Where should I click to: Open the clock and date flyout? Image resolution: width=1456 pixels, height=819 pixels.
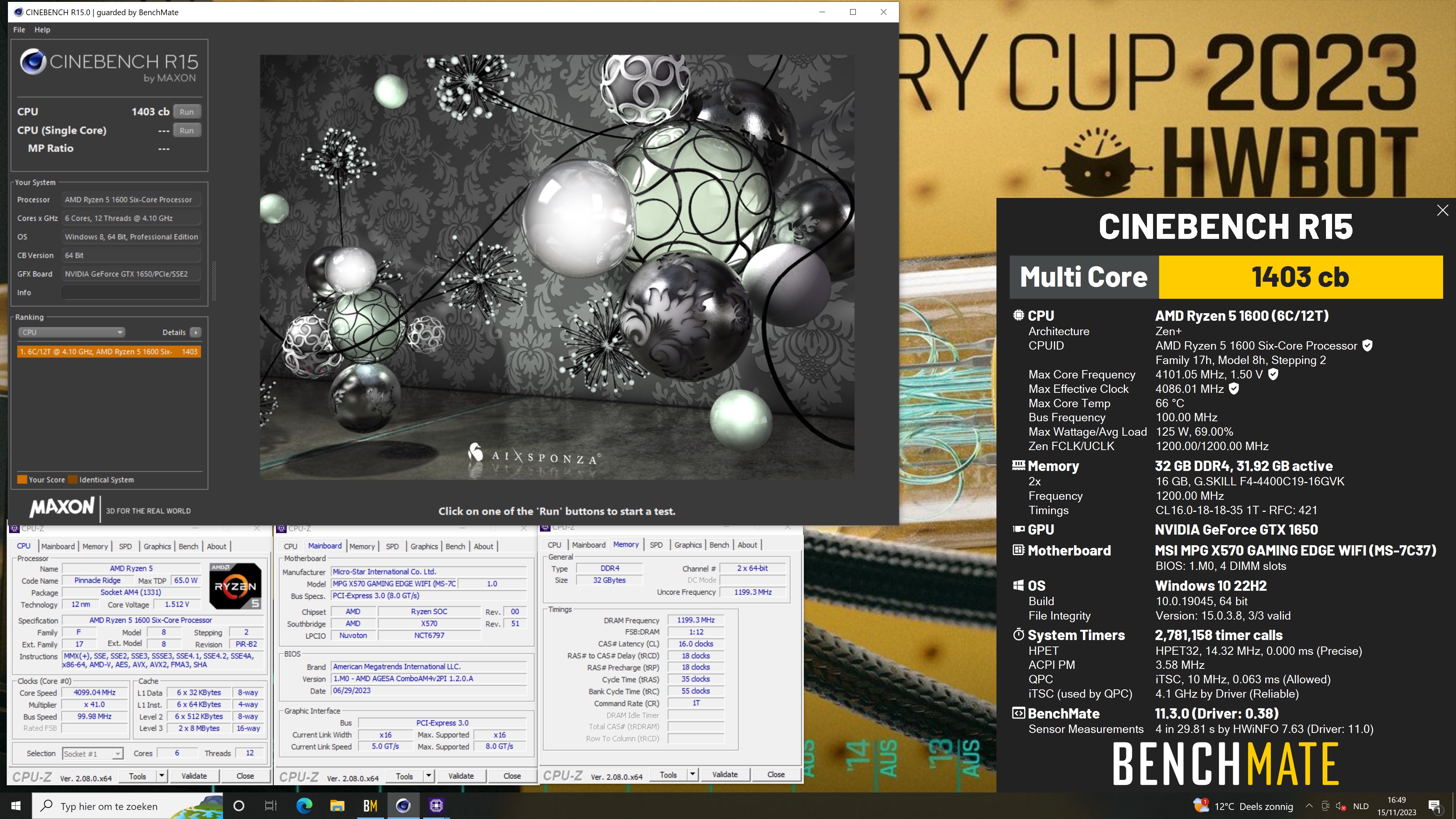(x=1396, y=806)
